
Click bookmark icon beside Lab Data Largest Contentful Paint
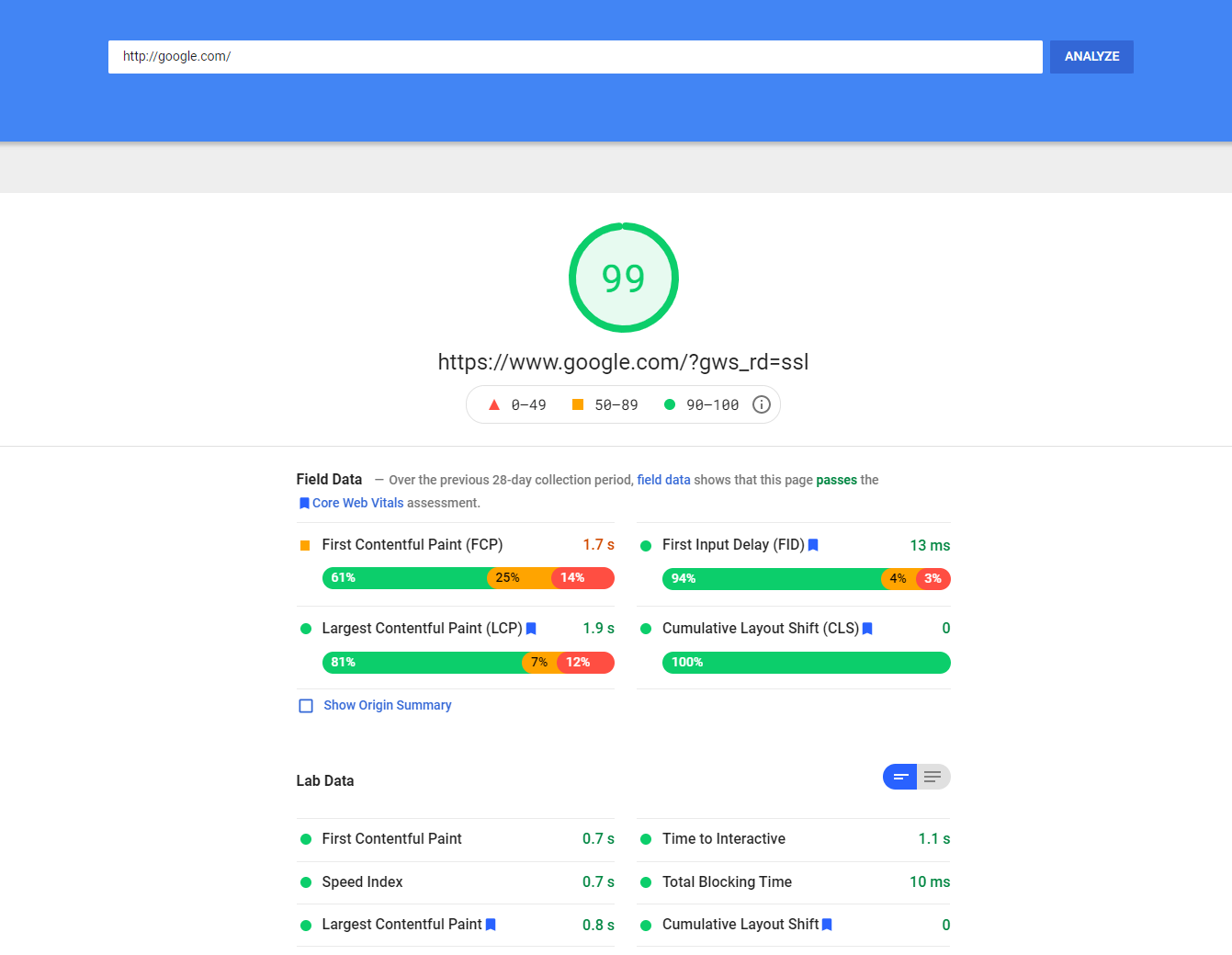(491, 925)
